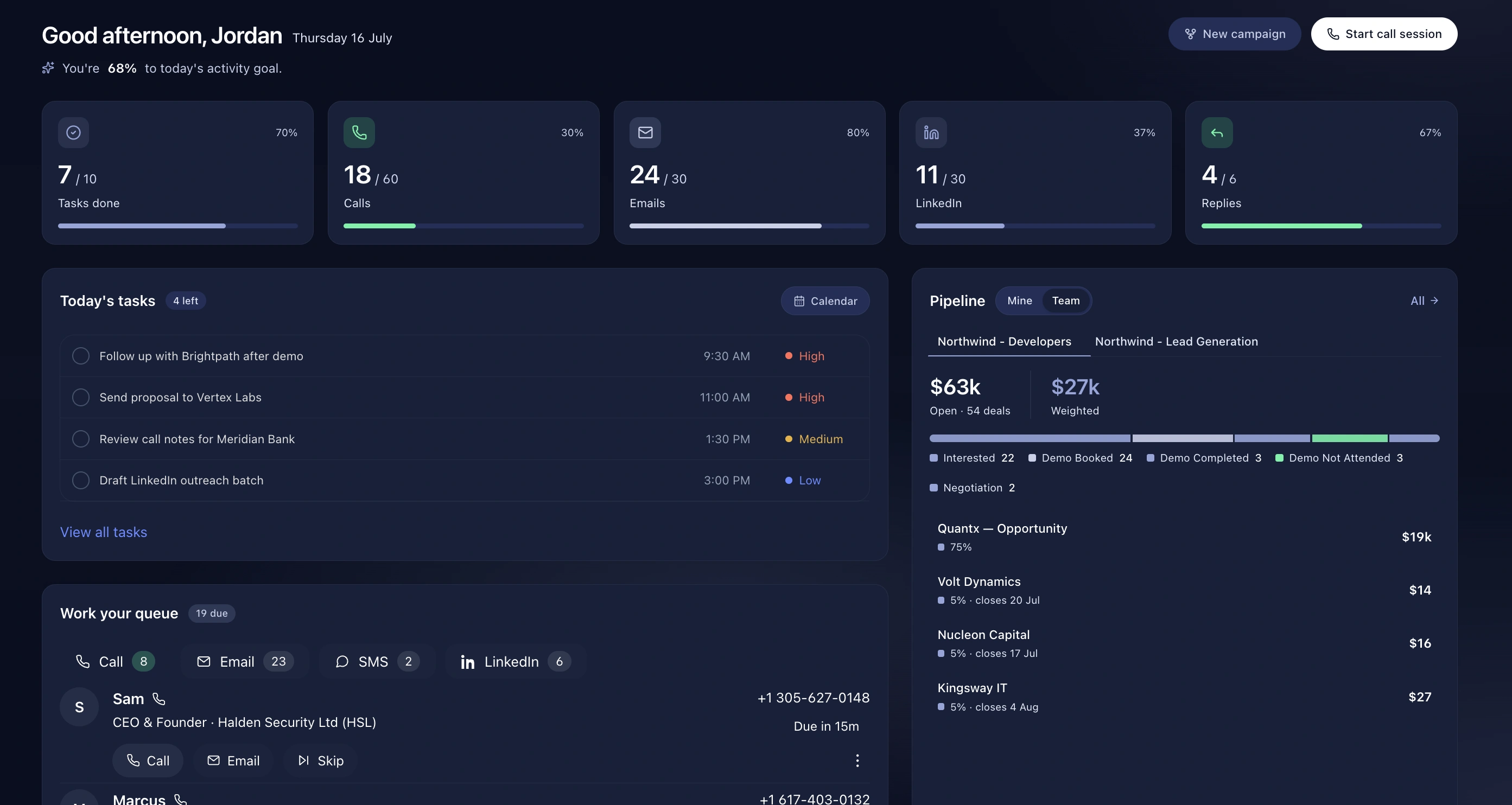Open the Volt Dynamics deal

click(x=1185, y=590)
